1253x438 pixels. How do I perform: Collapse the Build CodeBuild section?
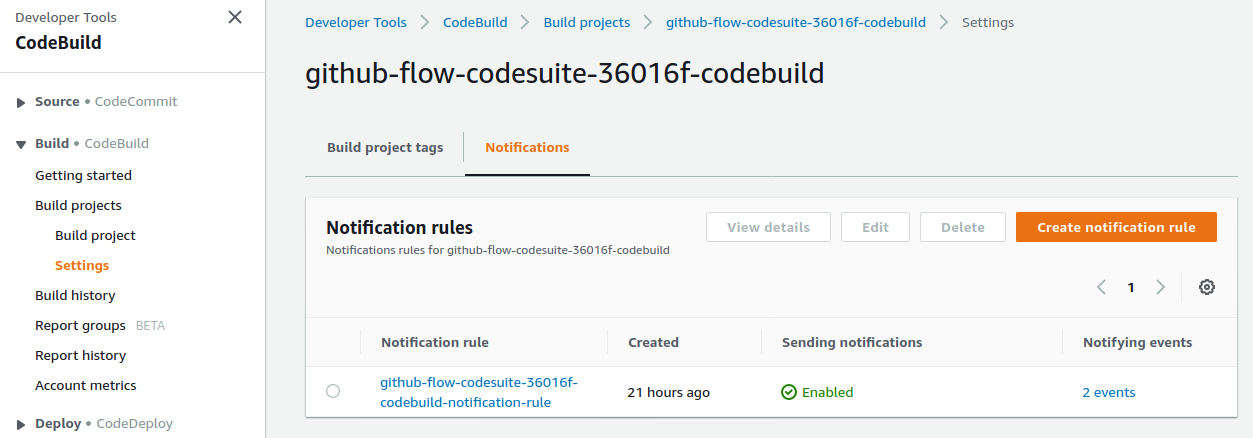click(x=21, y=144)
